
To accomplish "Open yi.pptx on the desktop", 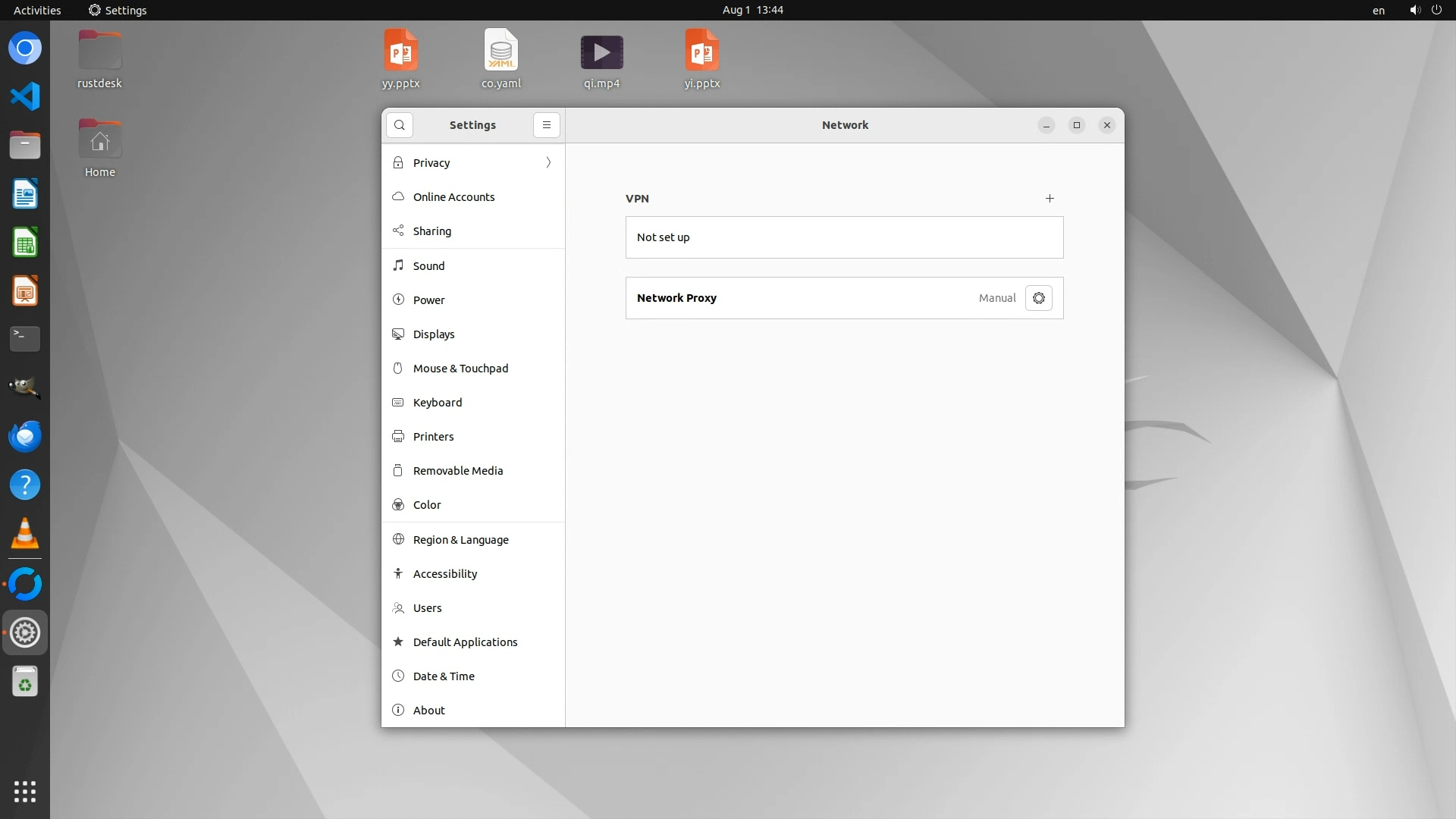I will click(701, 52).
